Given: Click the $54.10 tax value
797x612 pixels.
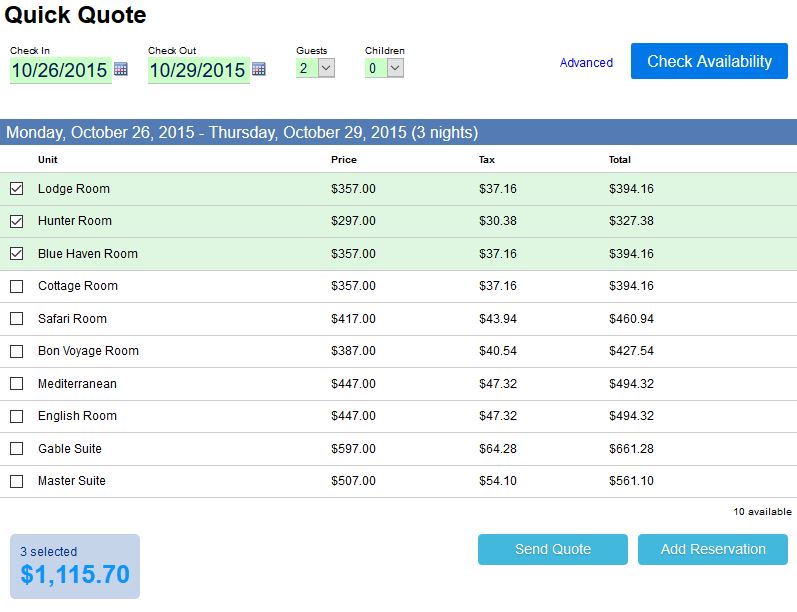Looking at the screenshot, I should click(498, 481).
